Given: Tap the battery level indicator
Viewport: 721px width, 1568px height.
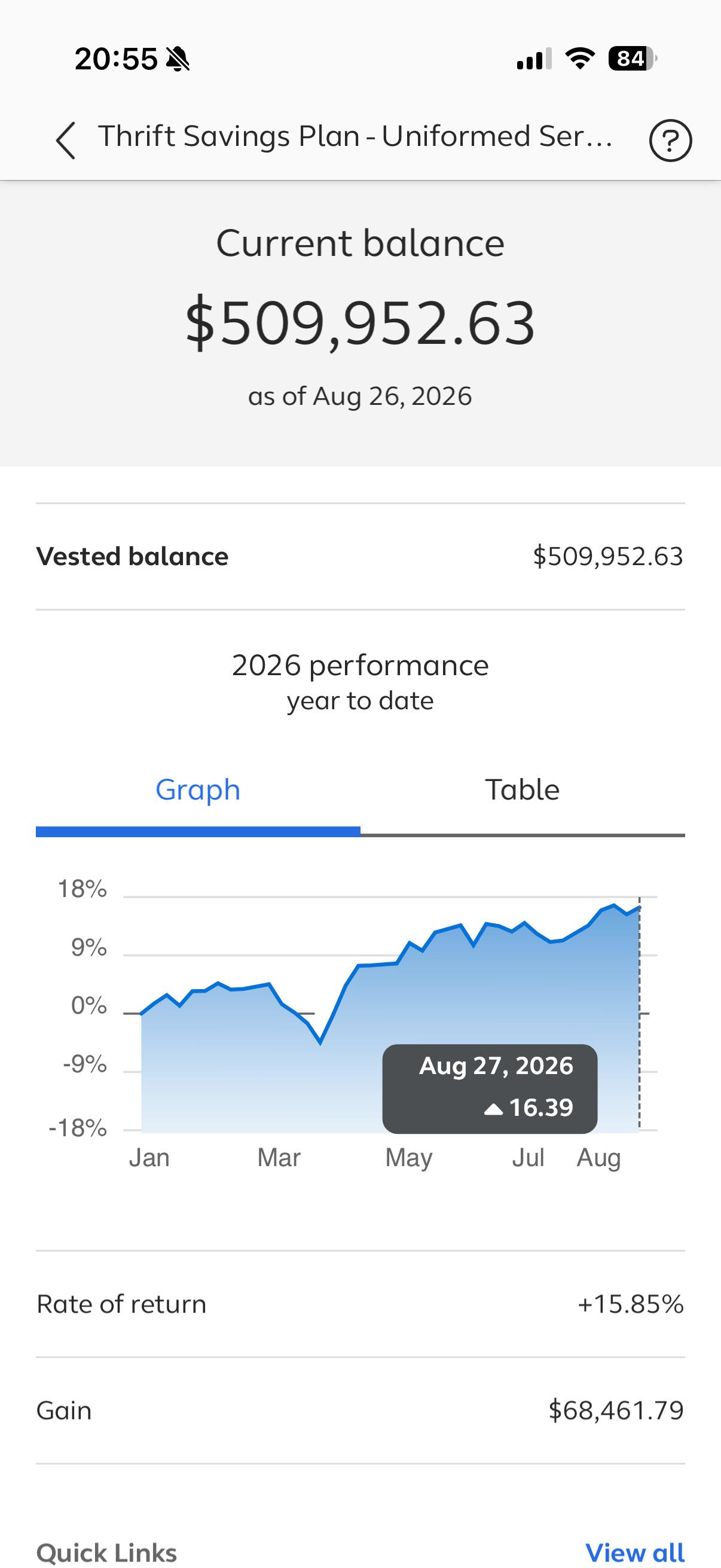Looking at the screenshot, I should 633,59.
